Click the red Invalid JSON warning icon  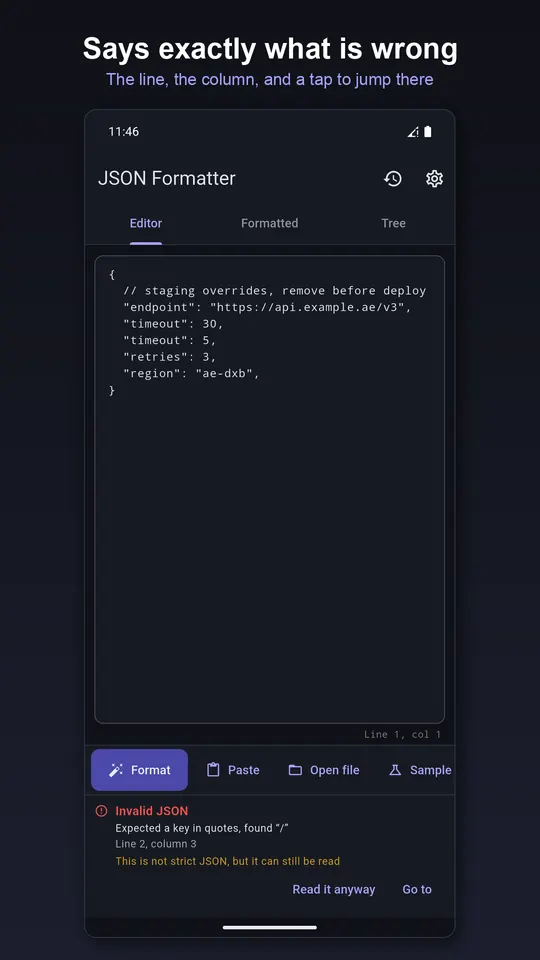coord(102,811)
